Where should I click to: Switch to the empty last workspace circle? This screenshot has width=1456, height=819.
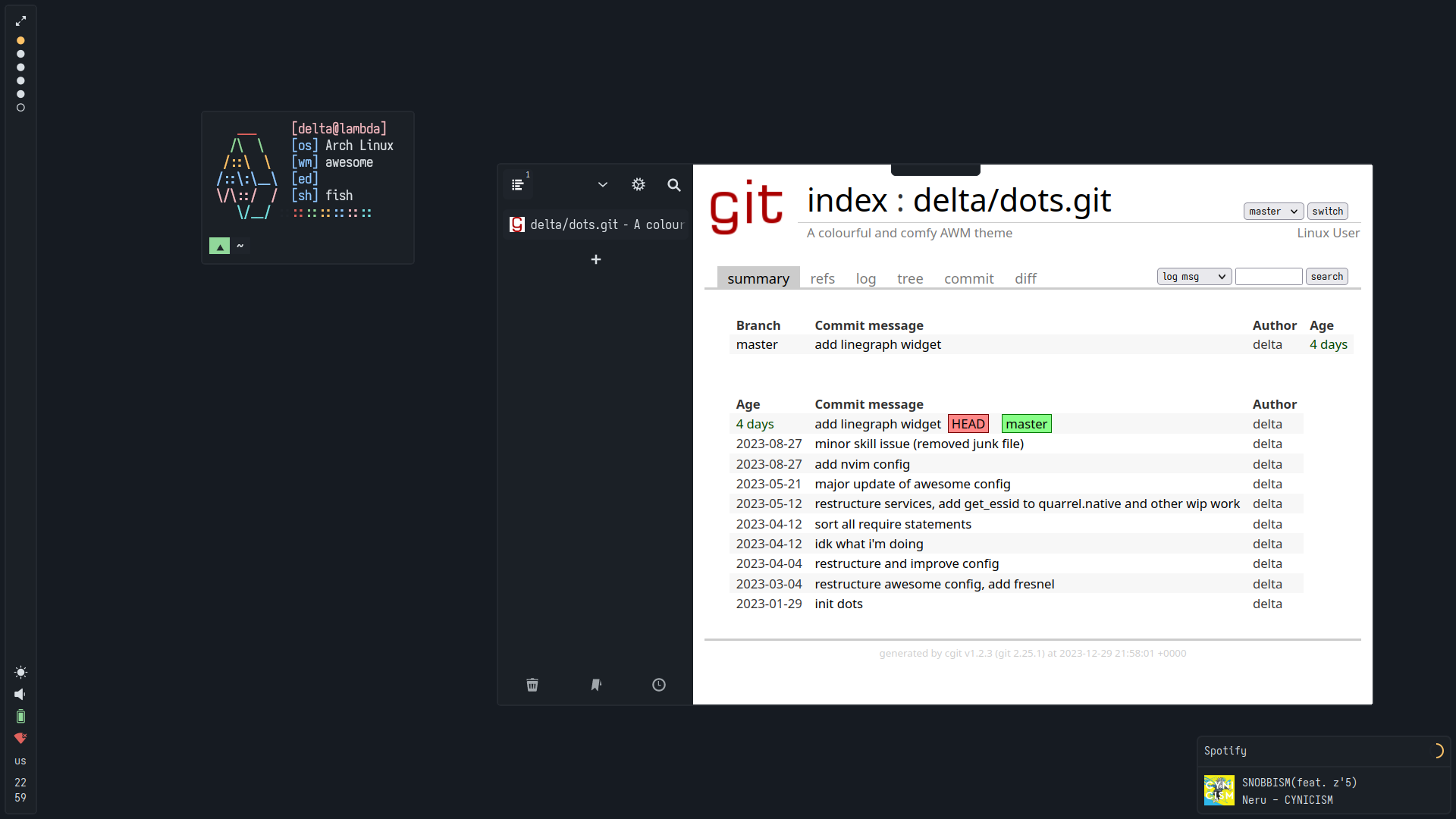20,108
